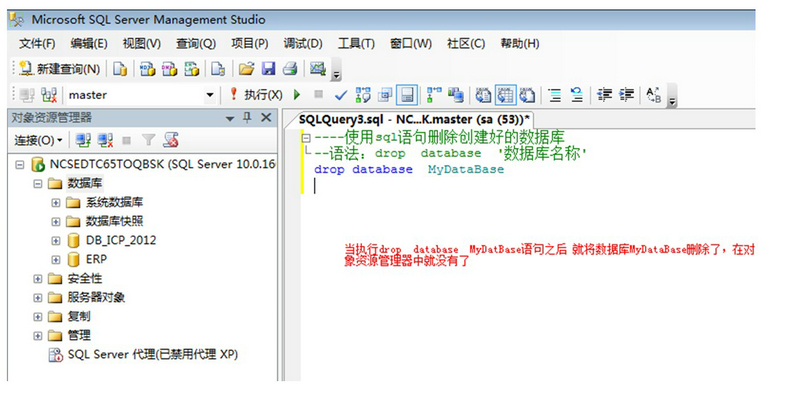Open the master database dropdown
This screenshot has height=393, width=800.
[210, 95]
